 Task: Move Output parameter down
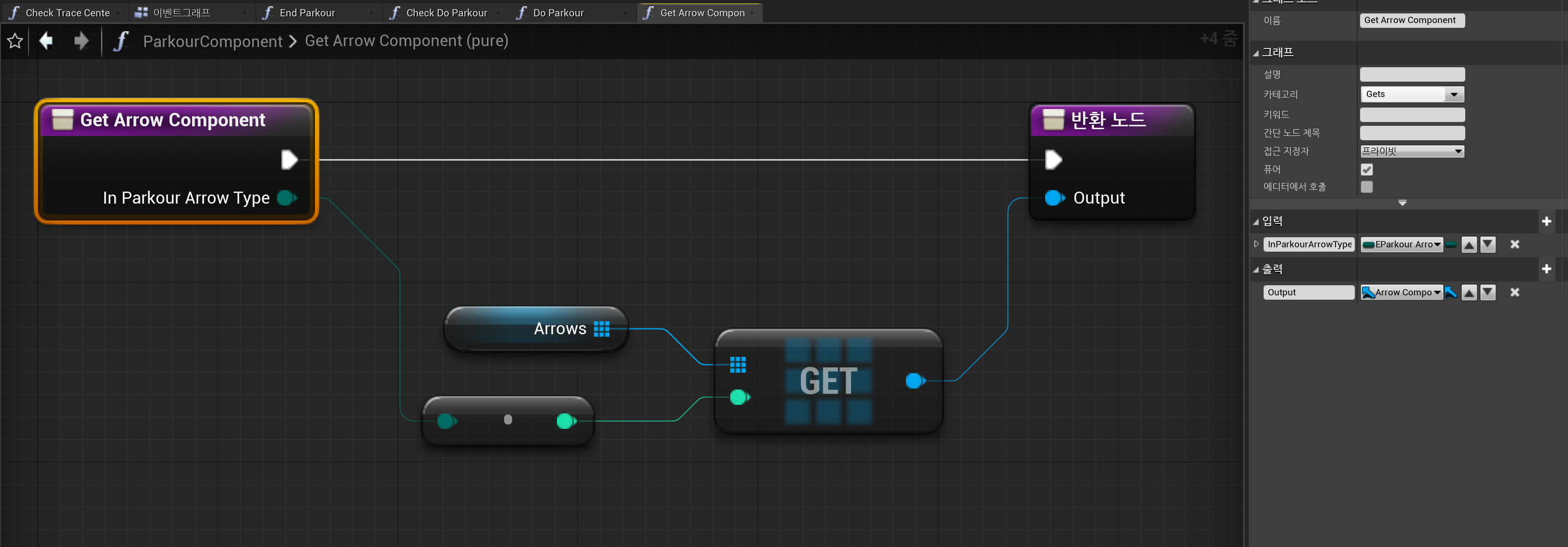coord(1488,293)
